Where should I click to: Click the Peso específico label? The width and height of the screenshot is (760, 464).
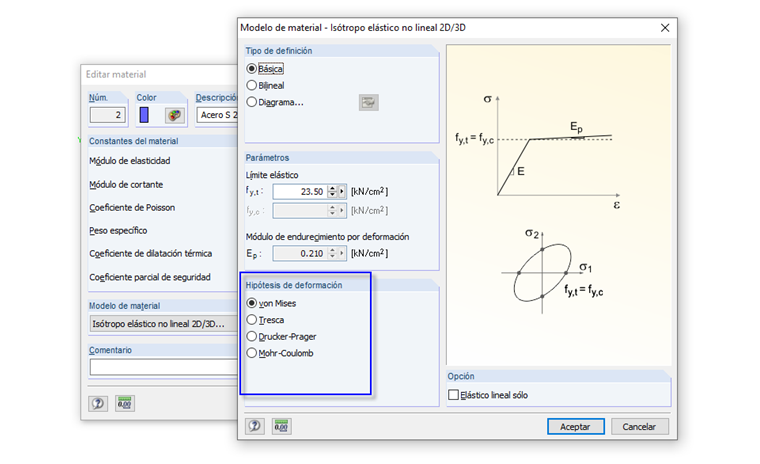point(118,230)
